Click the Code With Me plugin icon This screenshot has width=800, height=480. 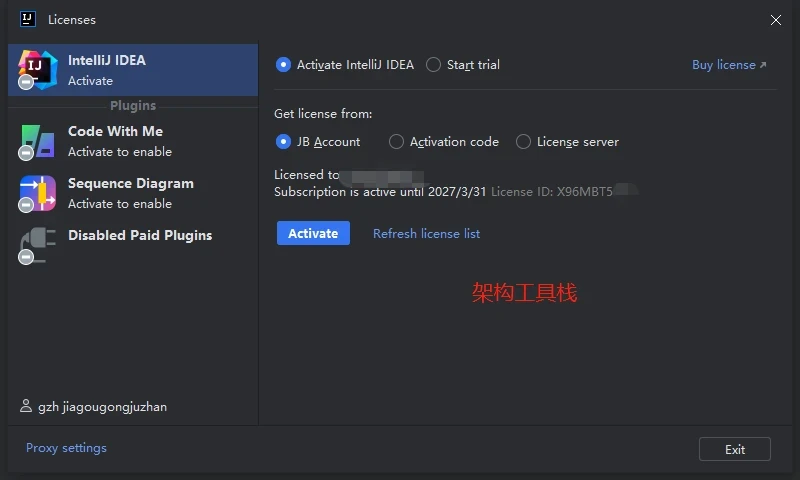[38, 141]
